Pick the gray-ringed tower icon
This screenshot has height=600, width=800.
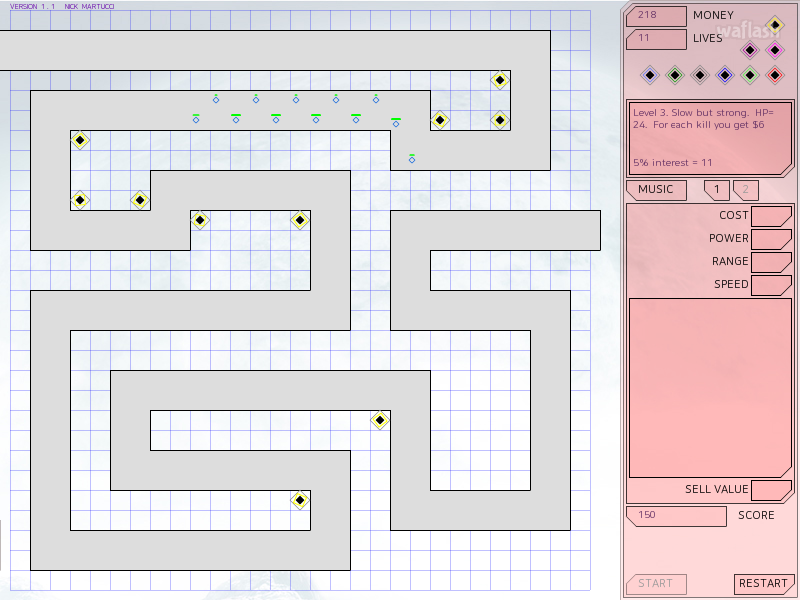tap(700, 74)
